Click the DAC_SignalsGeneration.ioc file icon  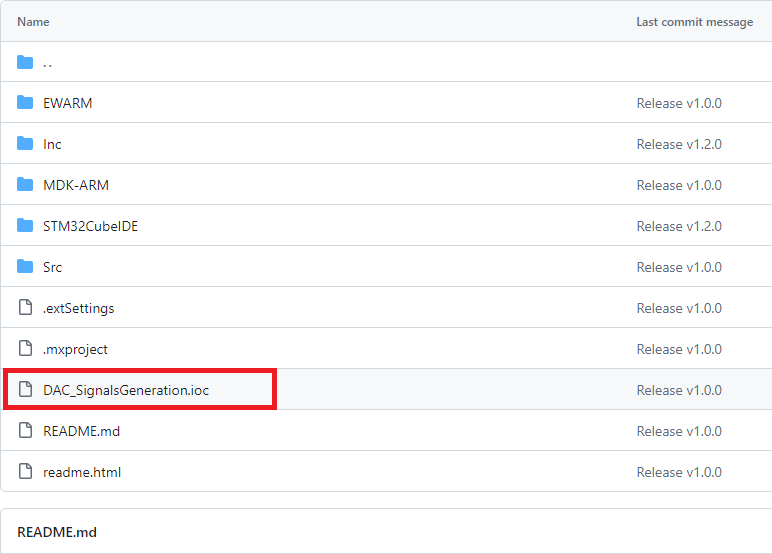pos(25,390)
